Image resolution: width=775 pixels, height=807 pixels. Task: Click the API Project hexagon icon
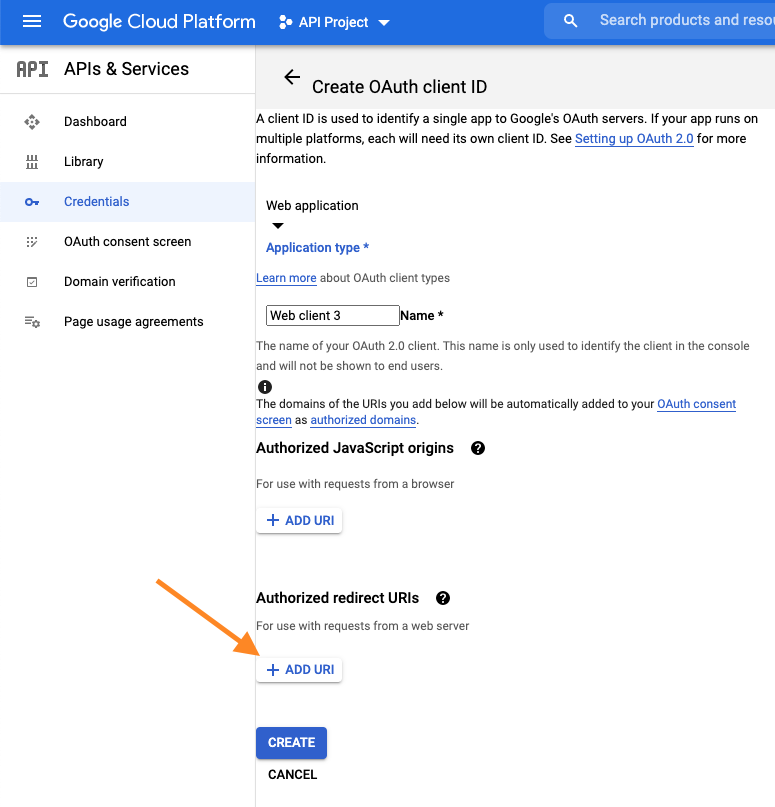285,22
